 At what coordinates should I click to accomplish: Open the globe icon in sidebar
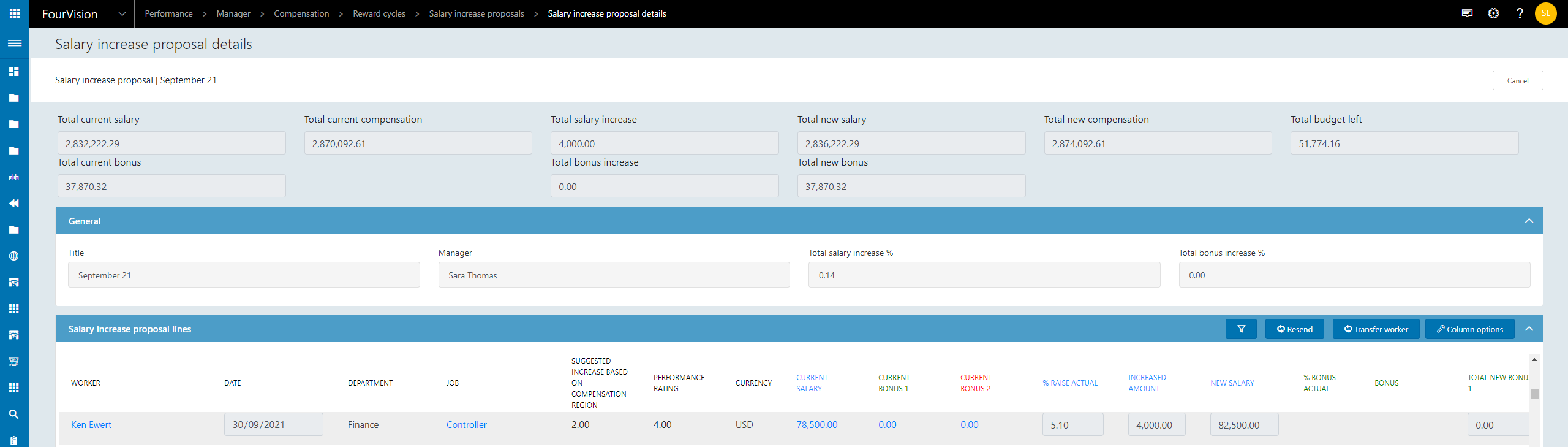click(14, 256)
